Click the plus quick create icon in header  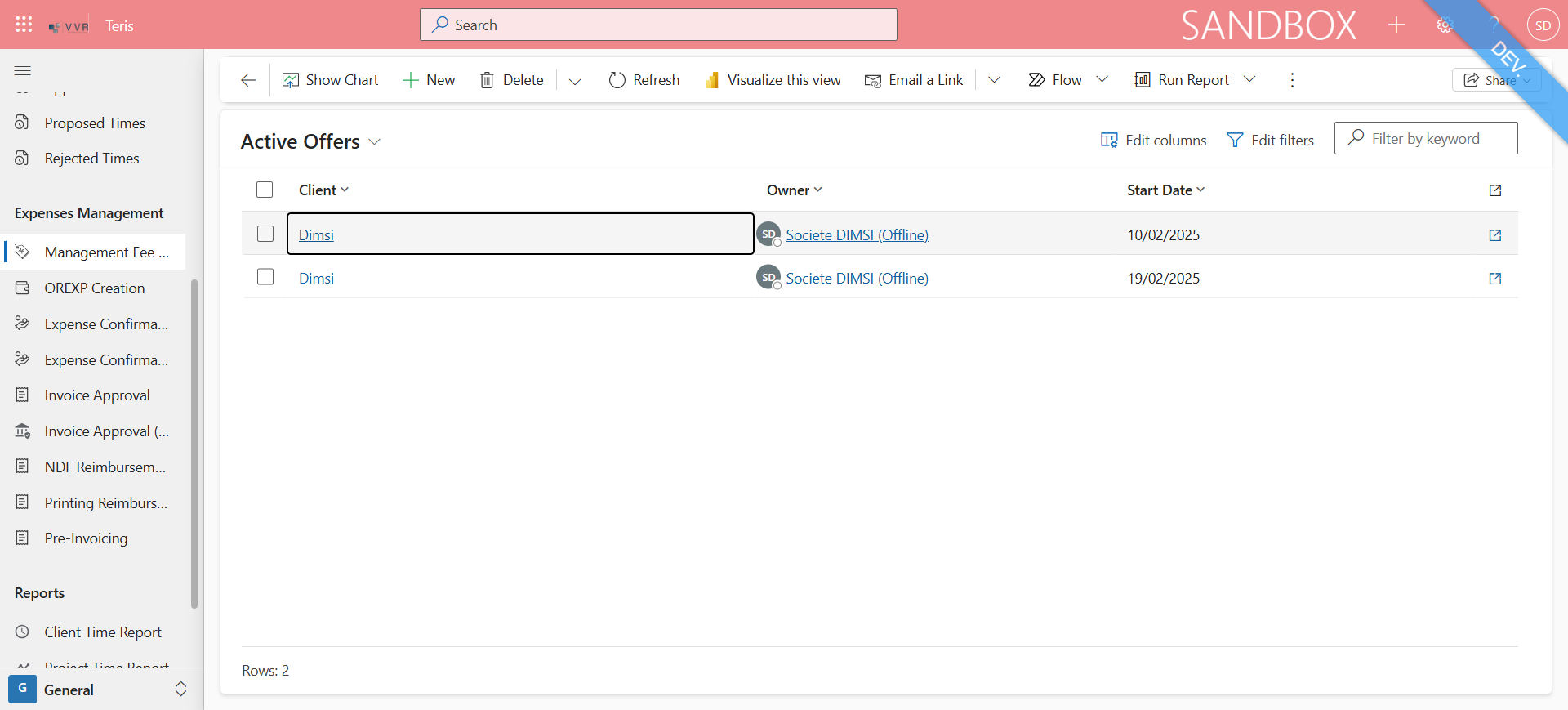(1396, 25)
